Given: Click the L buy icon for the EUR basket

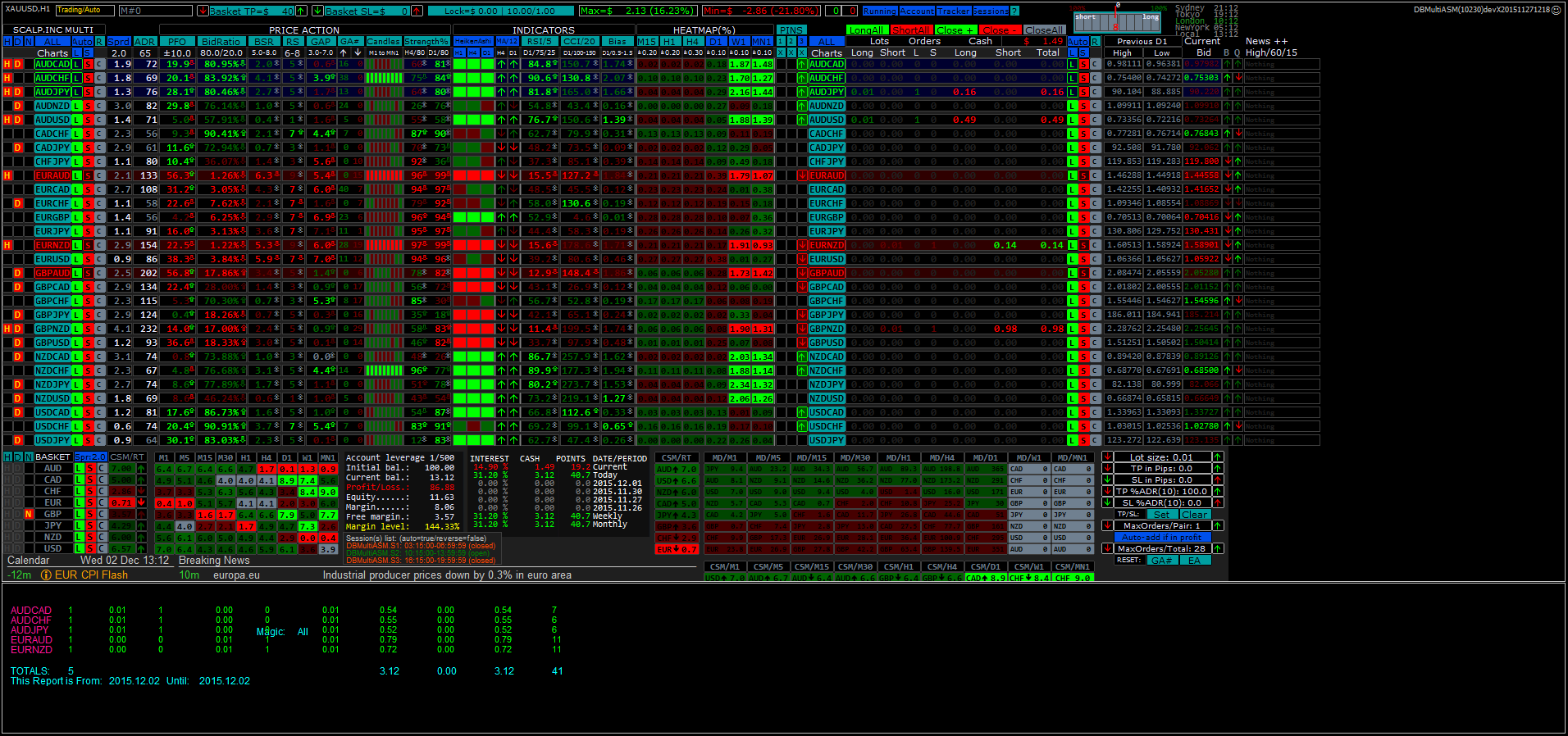Looking at the screenshot, I should tap(80, 502).
